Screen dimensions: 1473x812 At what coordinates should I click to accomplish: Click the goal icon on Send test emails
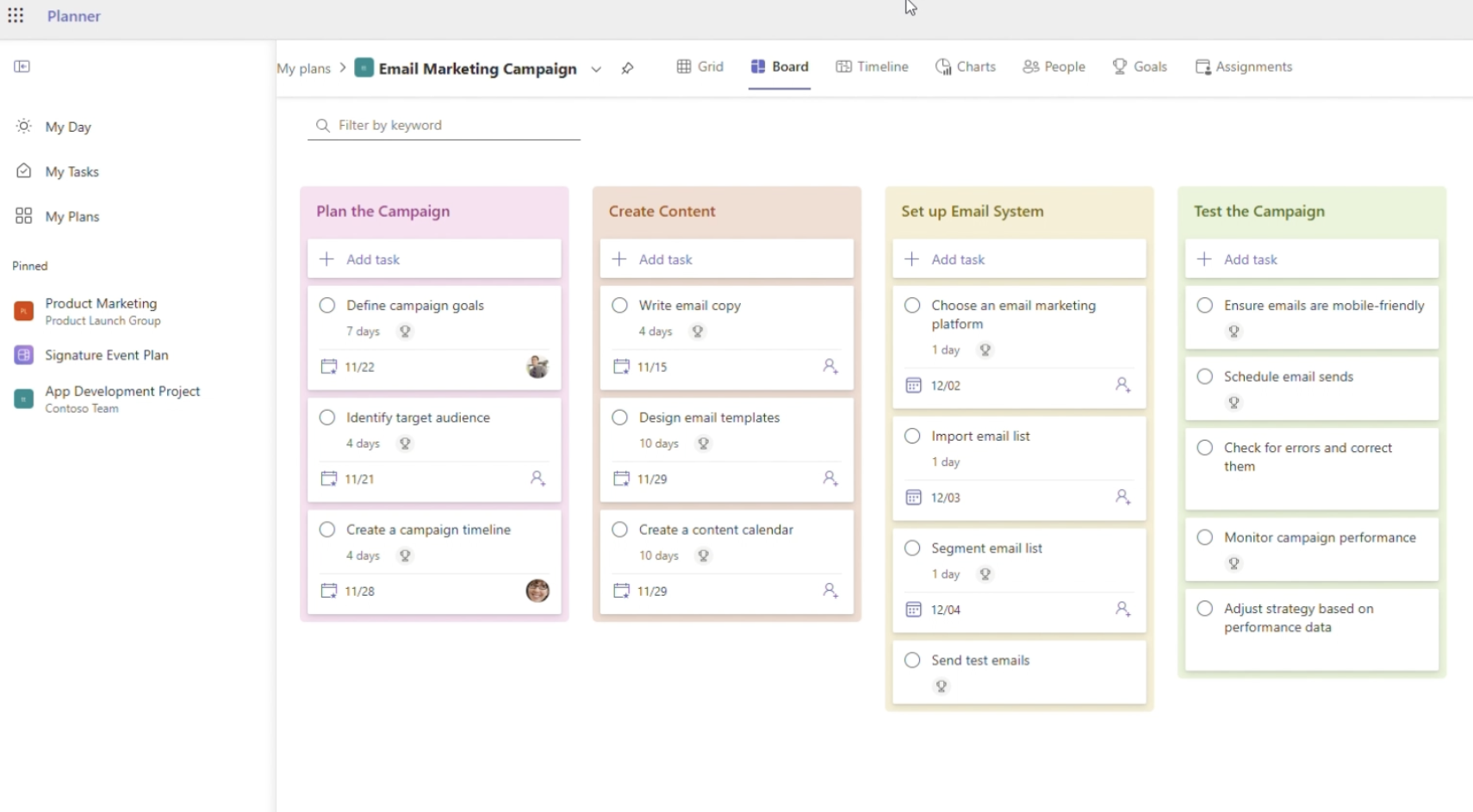tap(942, 686)
